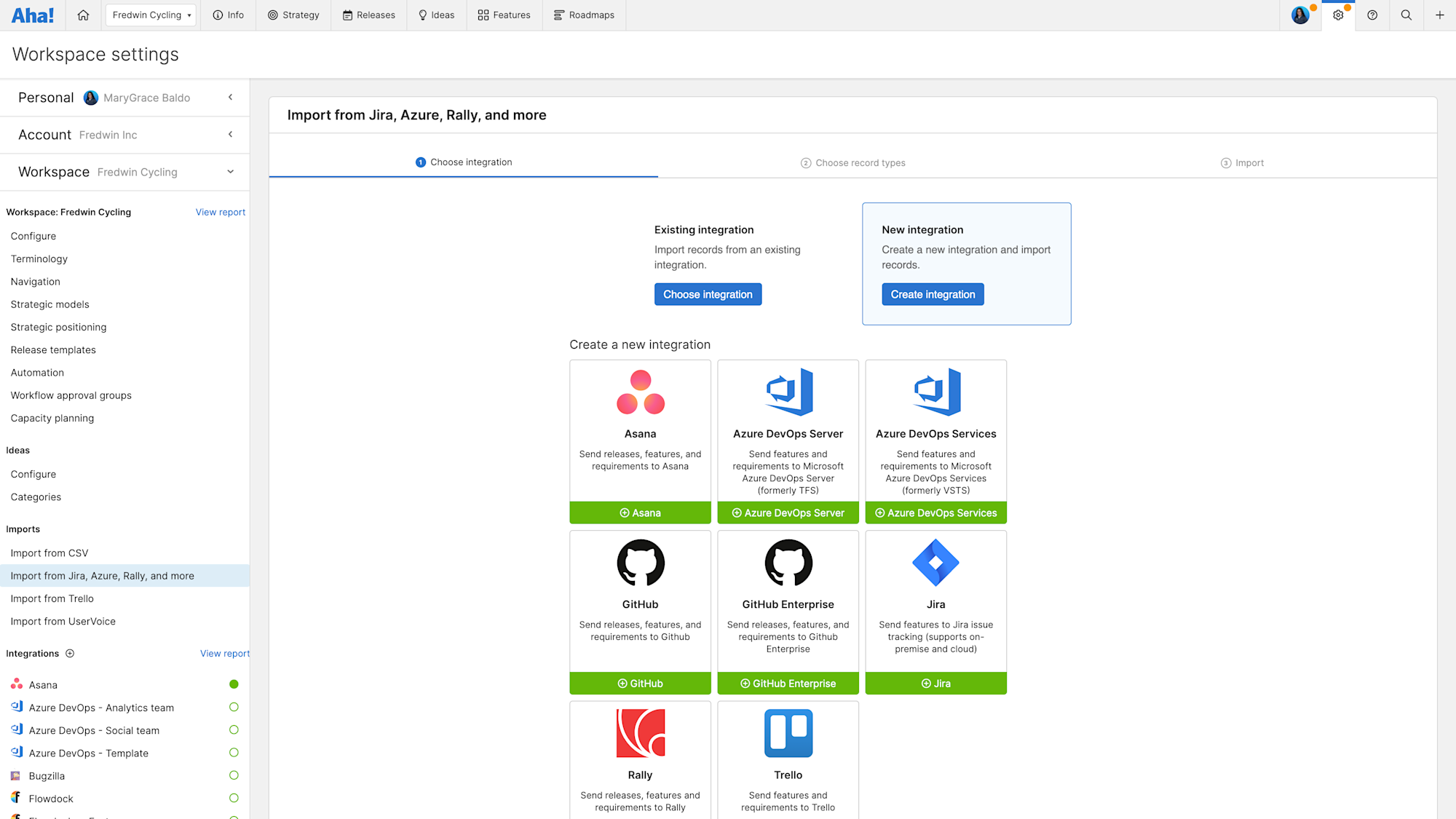The width and height of the screenshot is (1456, 819).
Task: Click the search magnifying glass icon
Action: (x=1406, y=15)
